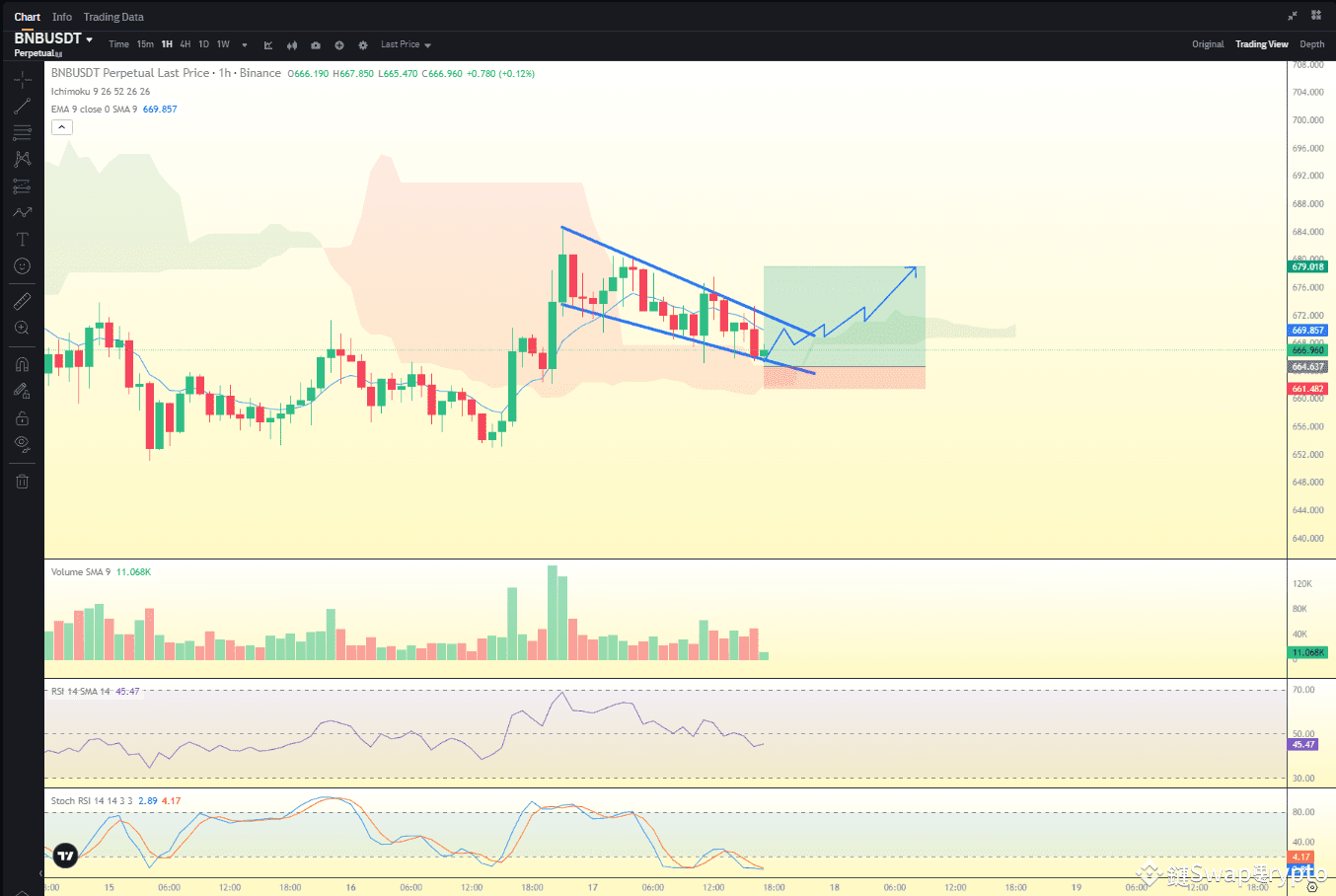Take a chart screenshot with the camera icon
Viewport: 1336px width, 896px height.
coord(315,44)
